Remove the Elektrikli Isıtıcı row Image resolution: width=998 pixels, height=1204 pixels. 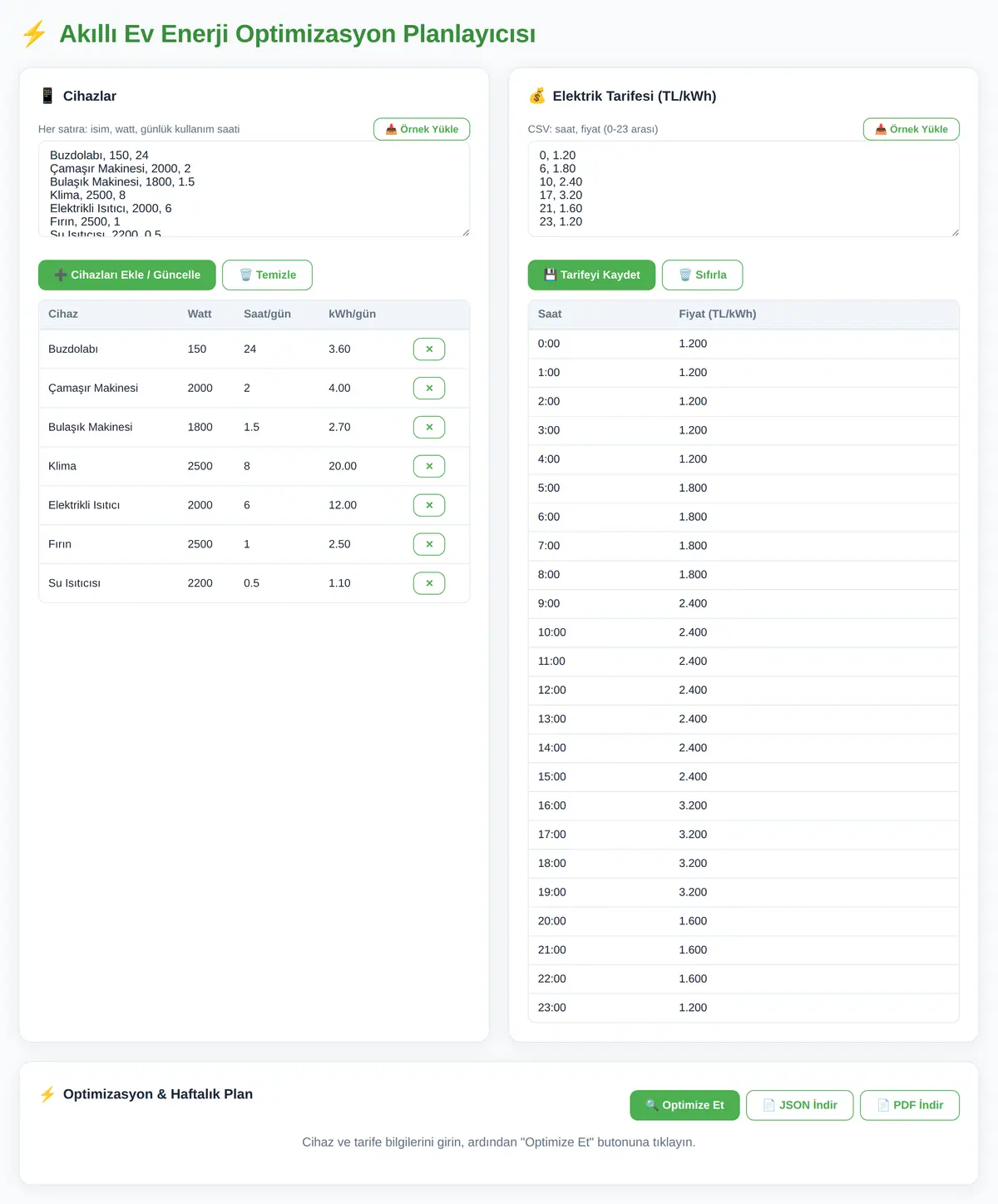[x=429, y=506]
